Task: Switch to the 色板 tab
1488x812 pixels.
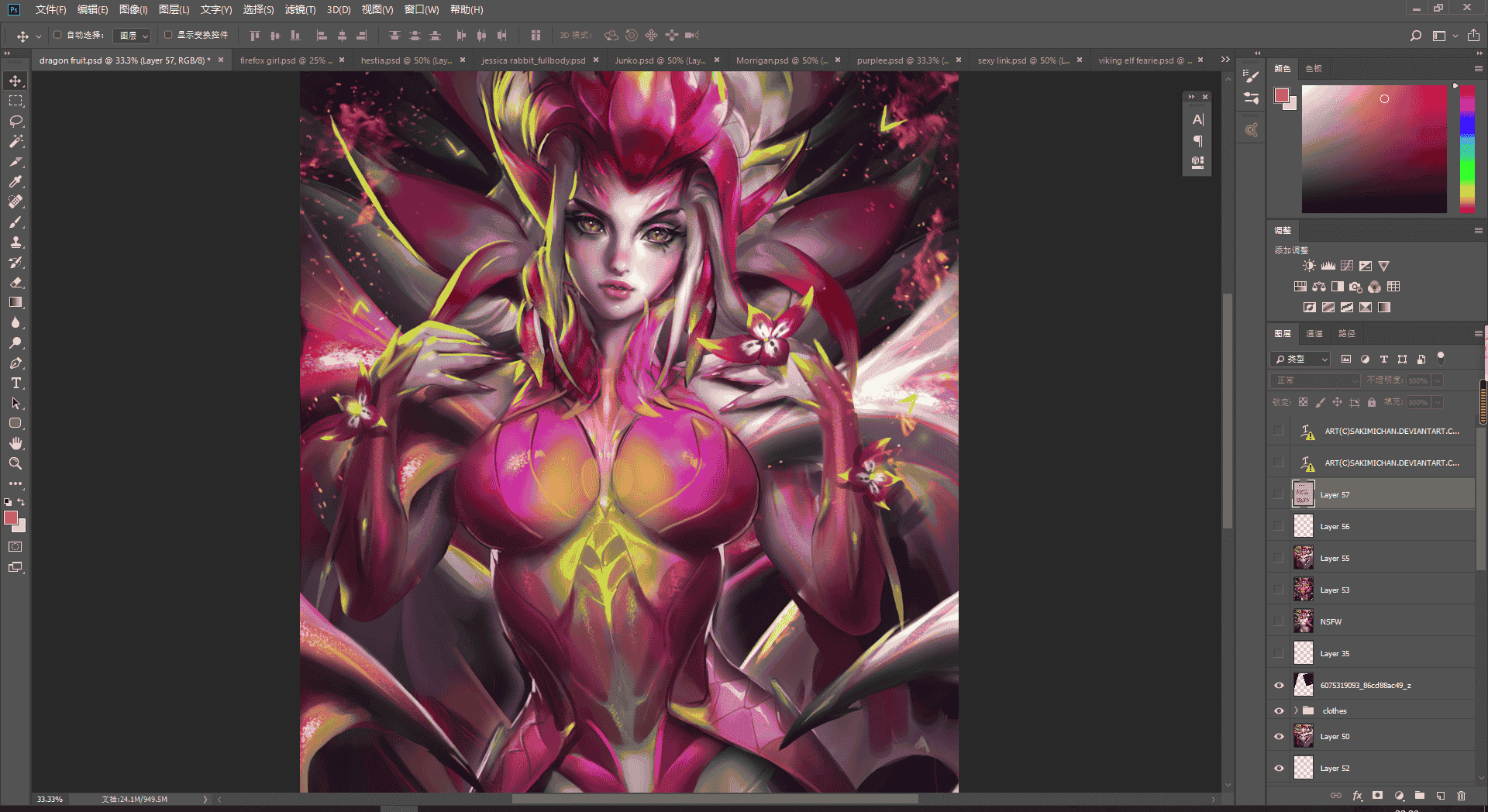Action: [x=1314, y=69]
